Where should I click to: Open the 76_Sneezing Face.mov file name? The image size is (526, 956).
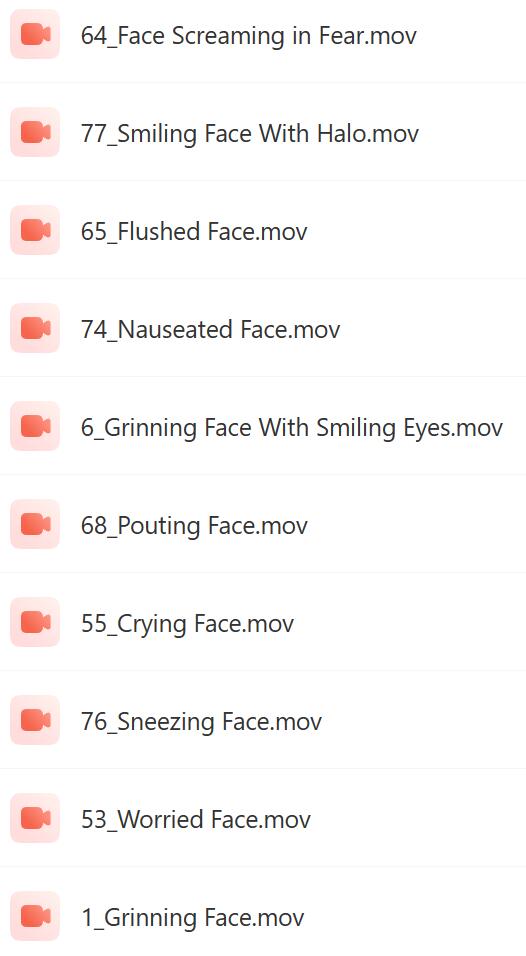click(201, 722)
